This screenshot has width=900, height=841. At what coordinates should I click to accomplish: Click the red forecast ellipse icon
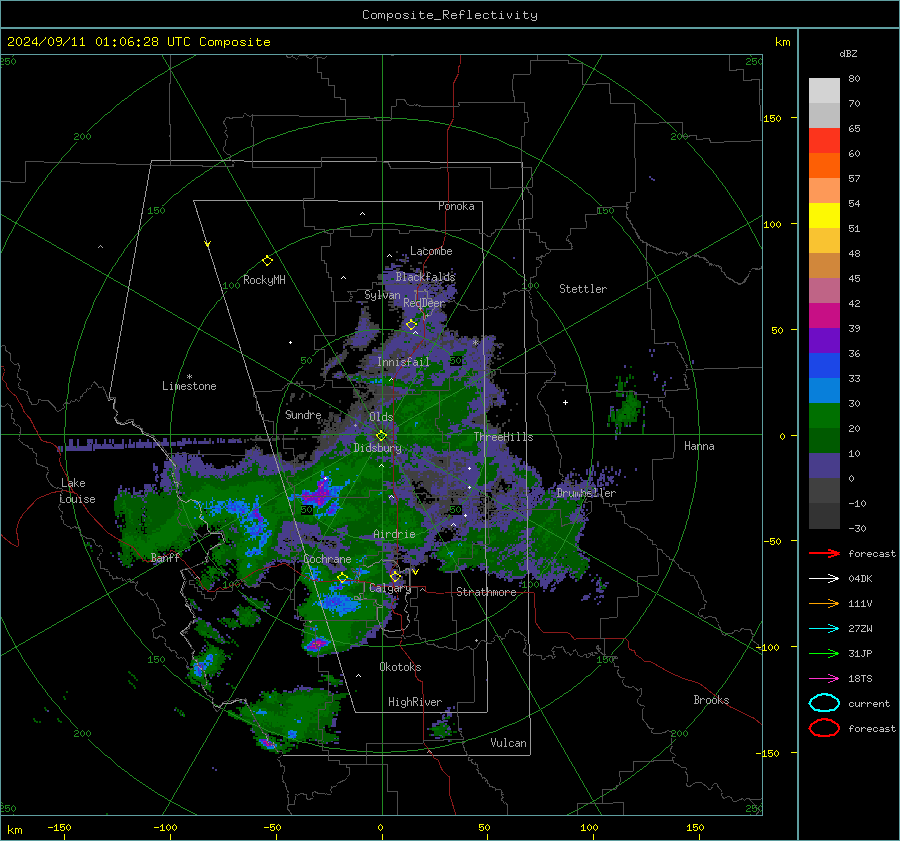824,728
